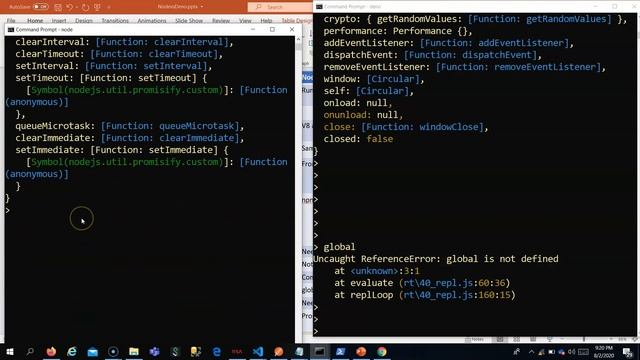Image resolution: width=640 pixels, height=360 pixels.
Task: Switch to the Slide Show ribbon tab
Action: click(189, 20)
